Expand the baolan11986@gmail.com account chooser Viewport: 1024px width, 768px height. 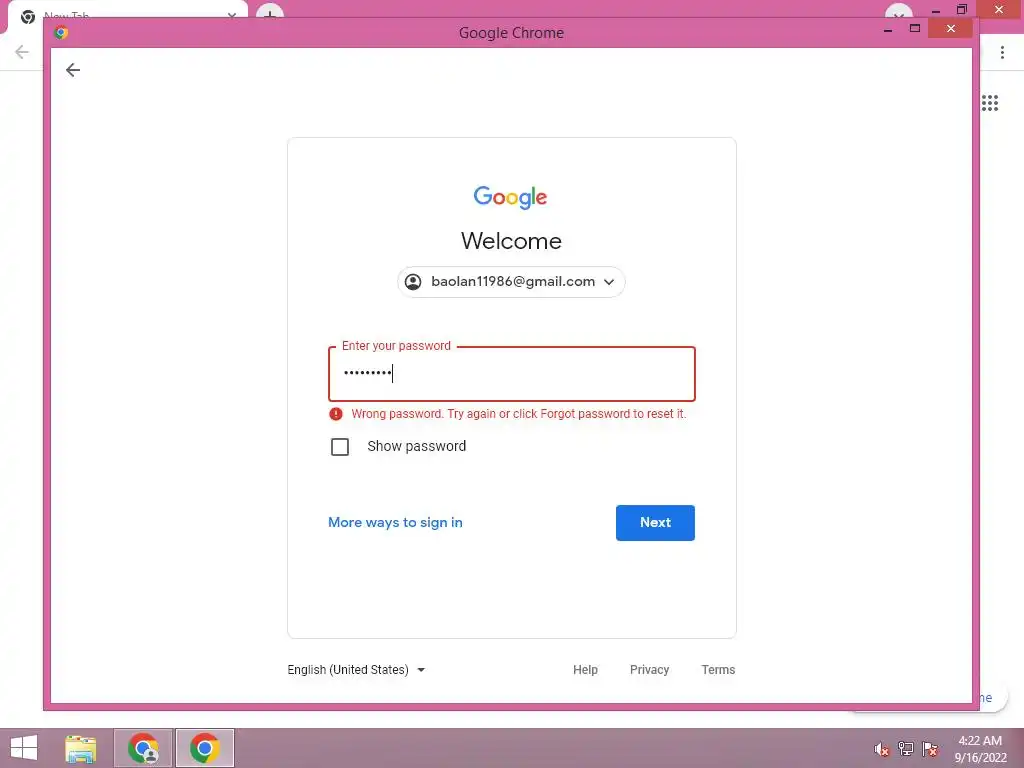tap(511, 281)
